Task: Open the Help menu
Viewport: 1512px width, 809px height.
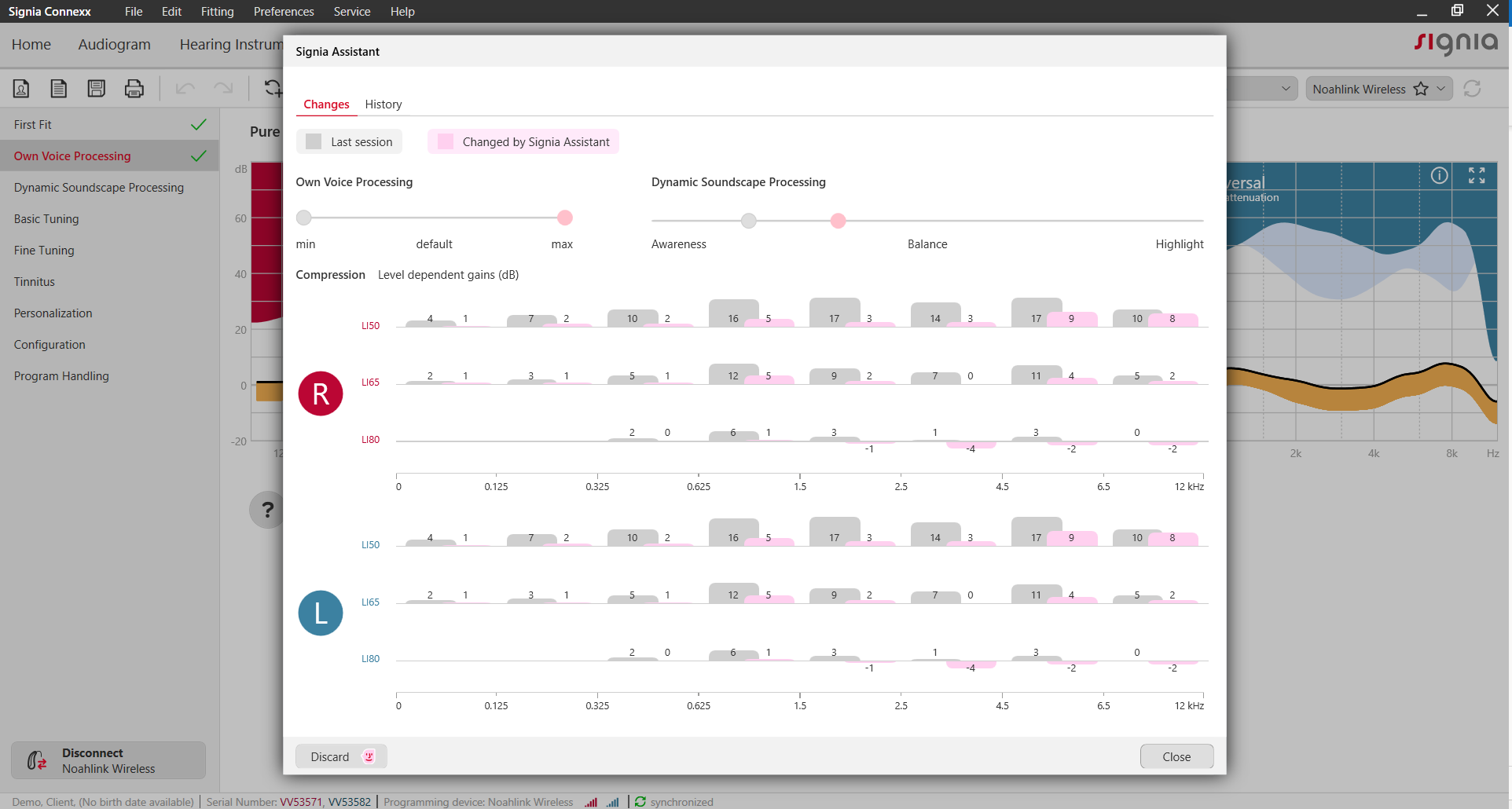Action: coord(402,11)
